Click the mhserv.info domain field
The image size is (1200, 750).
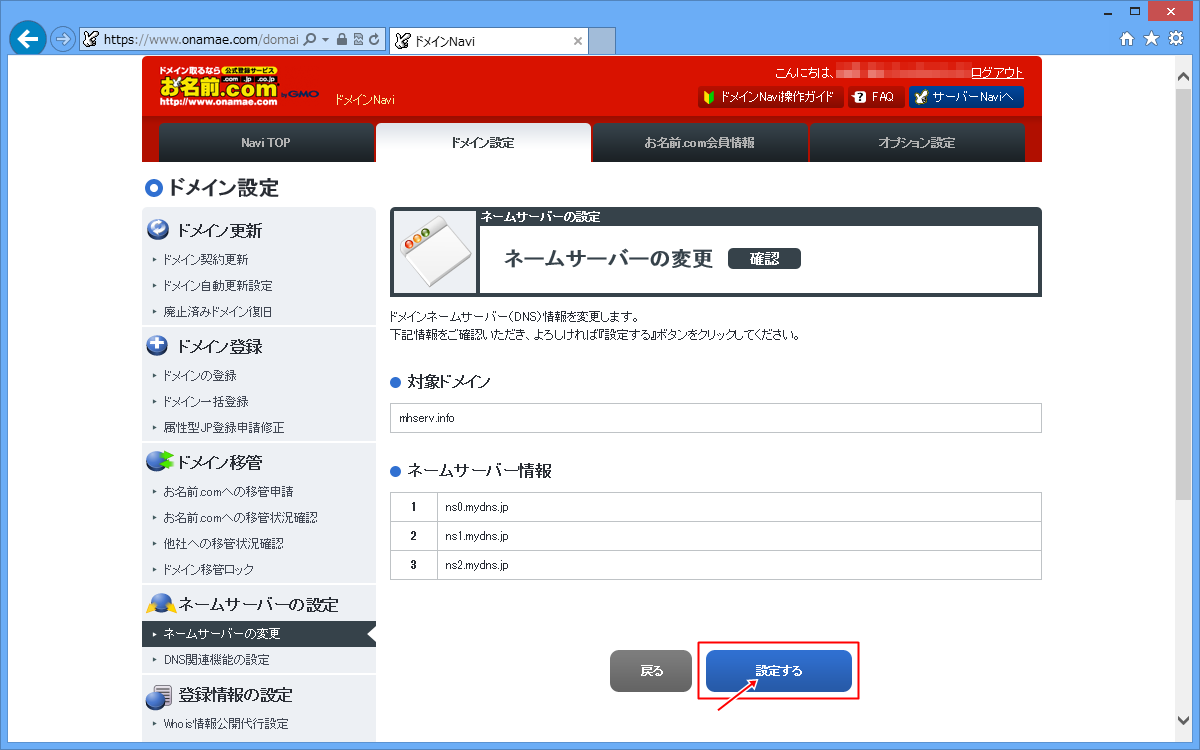715,417
